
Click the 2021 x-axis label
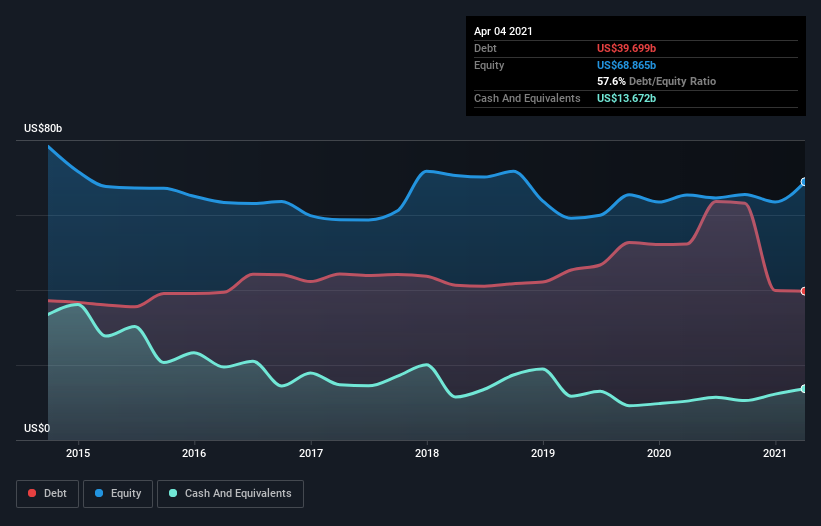775,453
